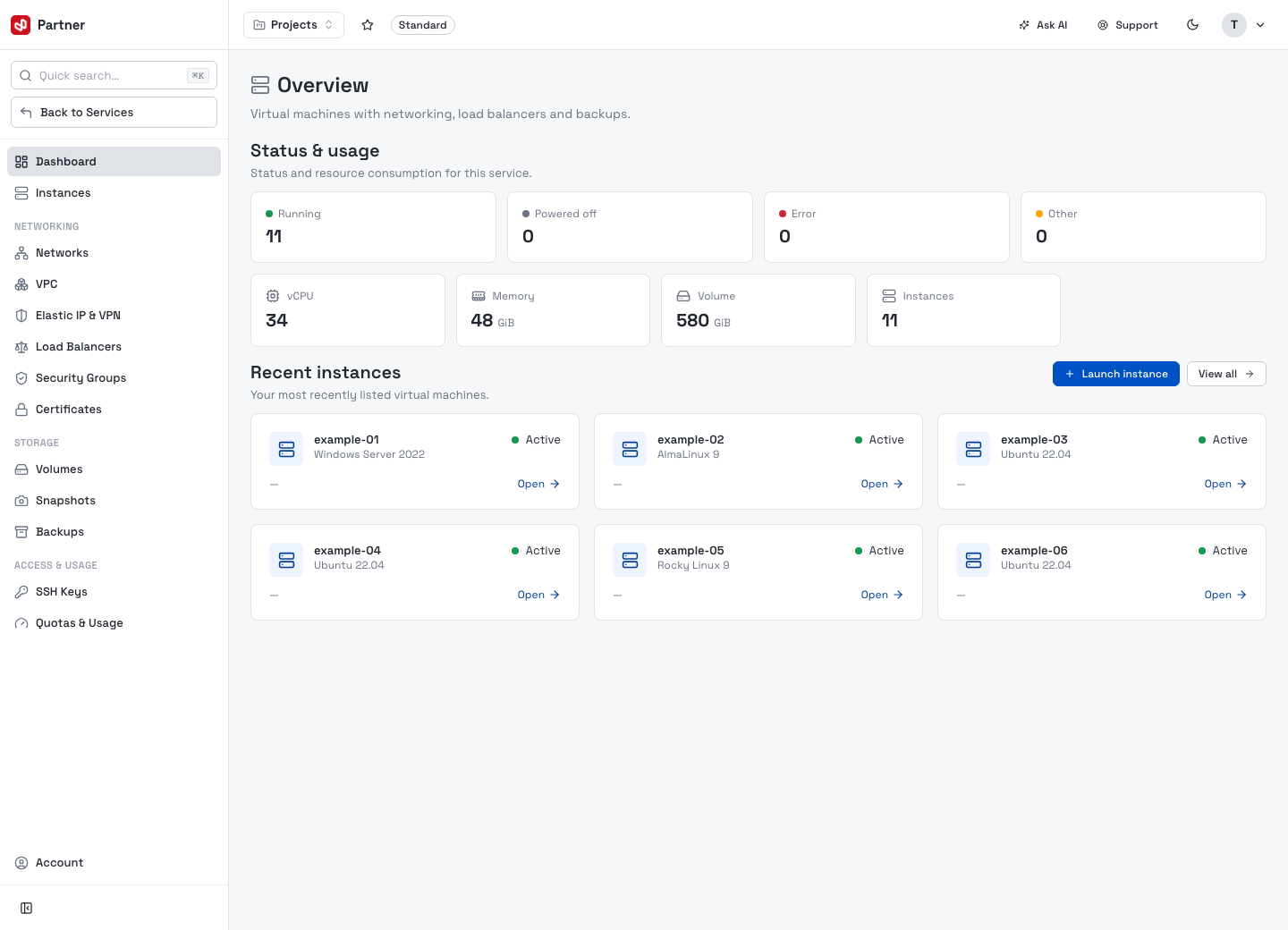Screen dimensions: 1288x930
Task: Click the Certificates lock icon
Action: tap(21, 410)
